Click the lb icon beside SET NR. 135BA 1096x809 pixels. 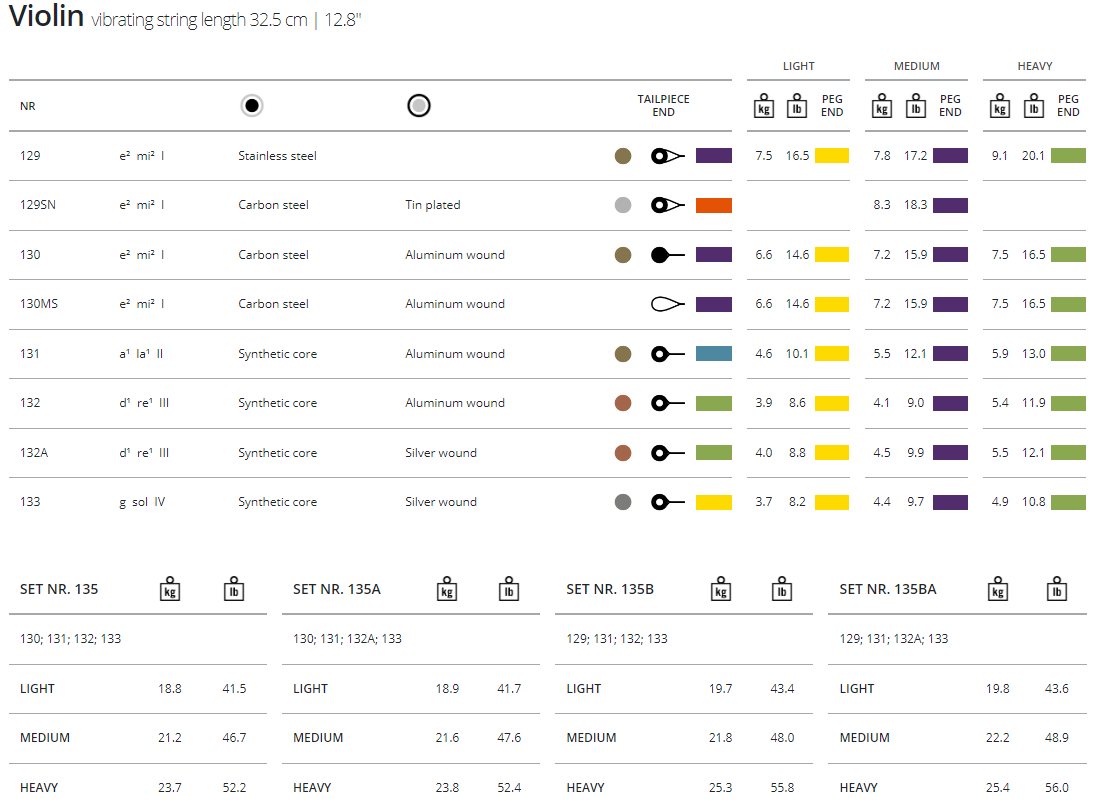(x=1056, y=589)
